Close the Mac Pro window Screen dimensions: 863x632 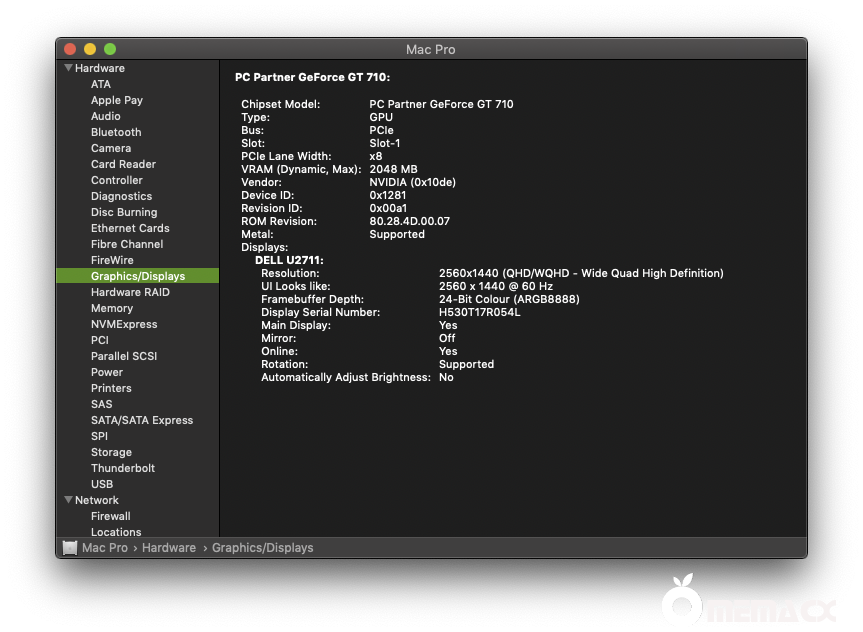coord(70,49)
